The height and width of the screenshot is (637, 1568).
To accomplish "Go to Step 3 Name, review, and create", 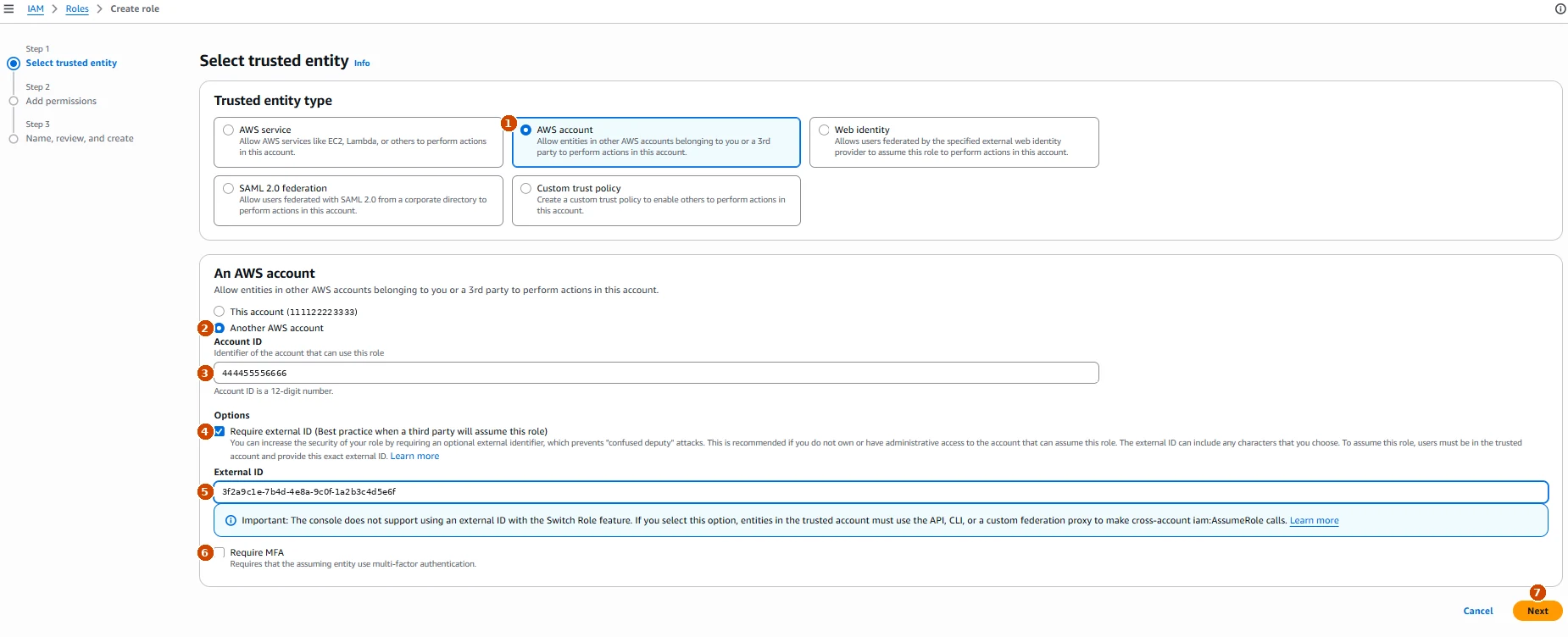I will click(80, 138).
